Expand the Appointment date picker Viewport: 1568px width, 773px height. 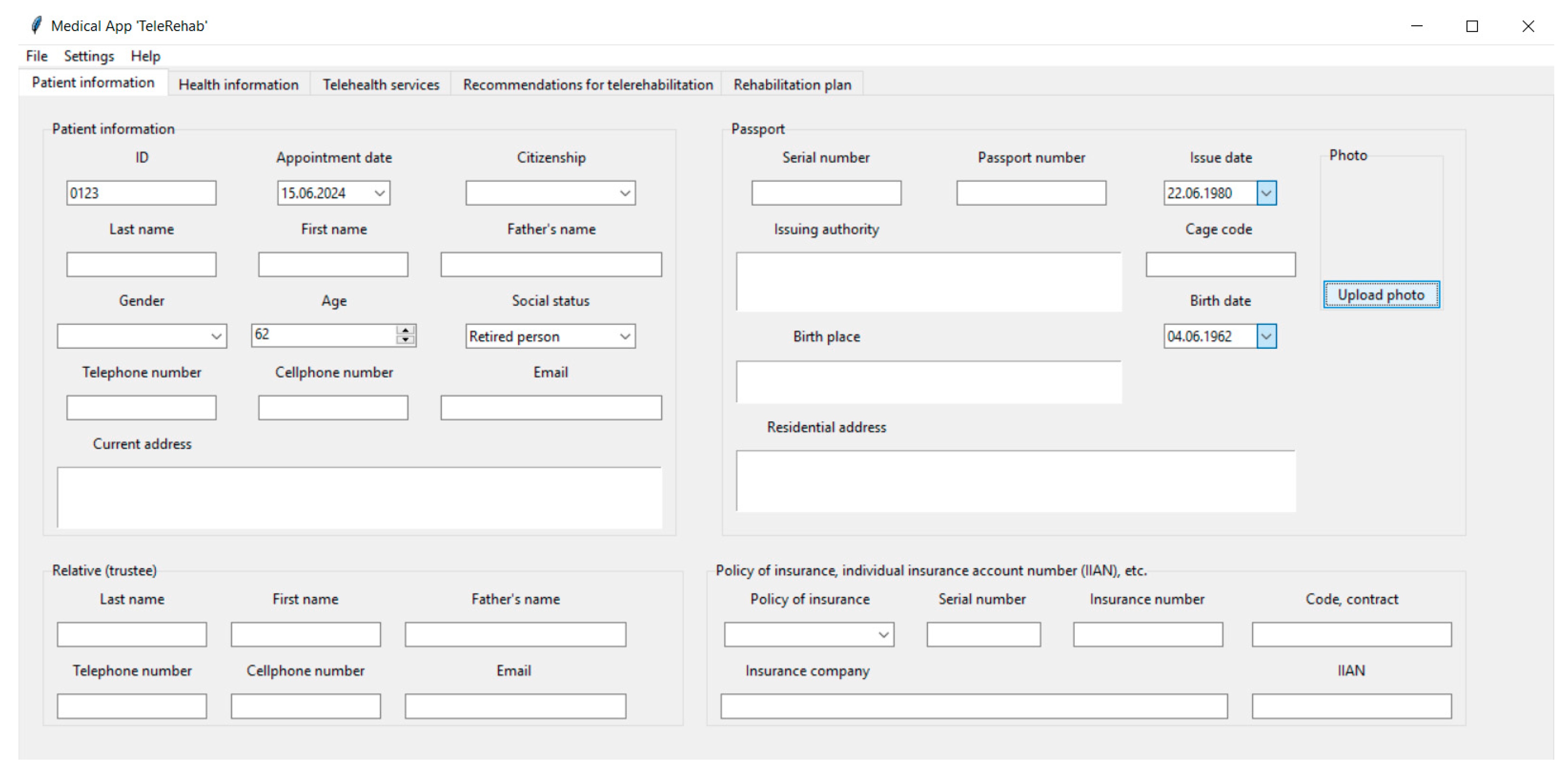click(380, 193)
